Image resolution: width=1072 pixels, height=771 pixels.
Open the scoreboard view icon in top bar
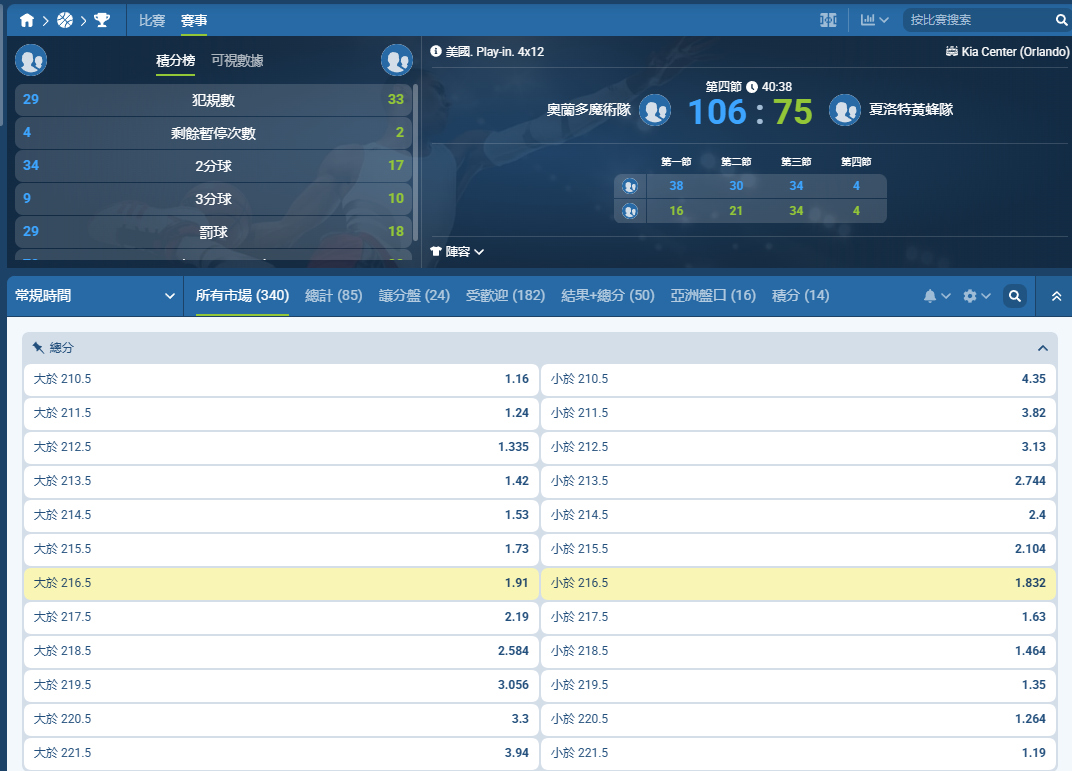pos(828,20)
